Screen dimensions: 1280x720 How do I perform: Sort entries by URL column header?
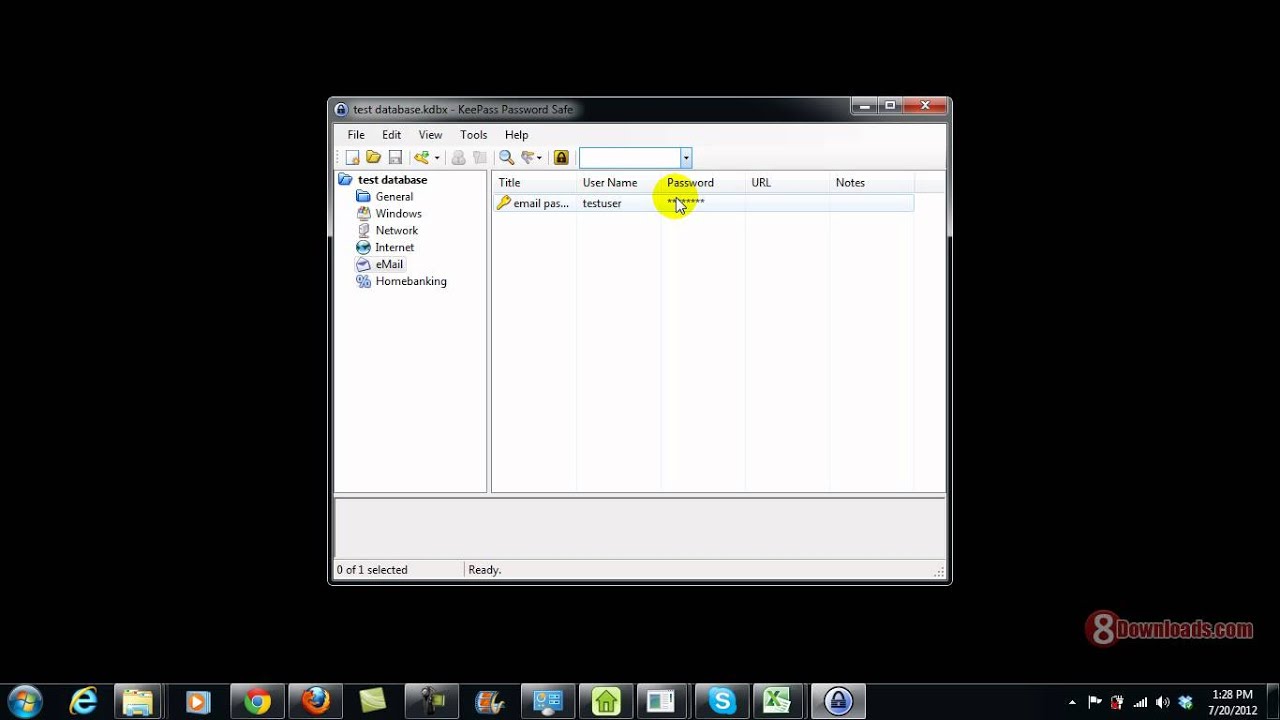click(x=787, y=183)
